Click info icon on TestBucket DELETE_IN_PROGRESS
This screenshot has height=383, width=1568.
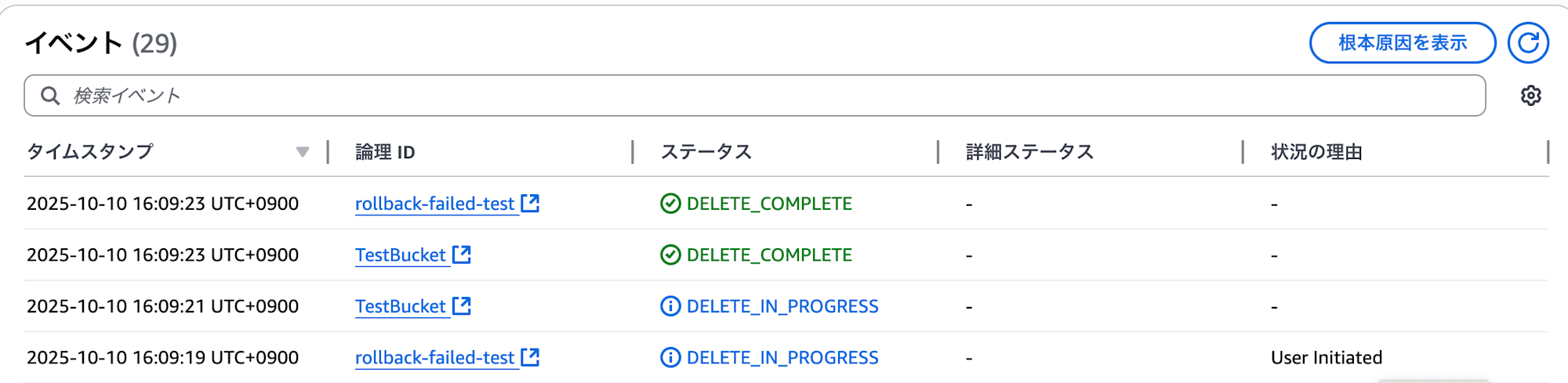click(670, 306)
